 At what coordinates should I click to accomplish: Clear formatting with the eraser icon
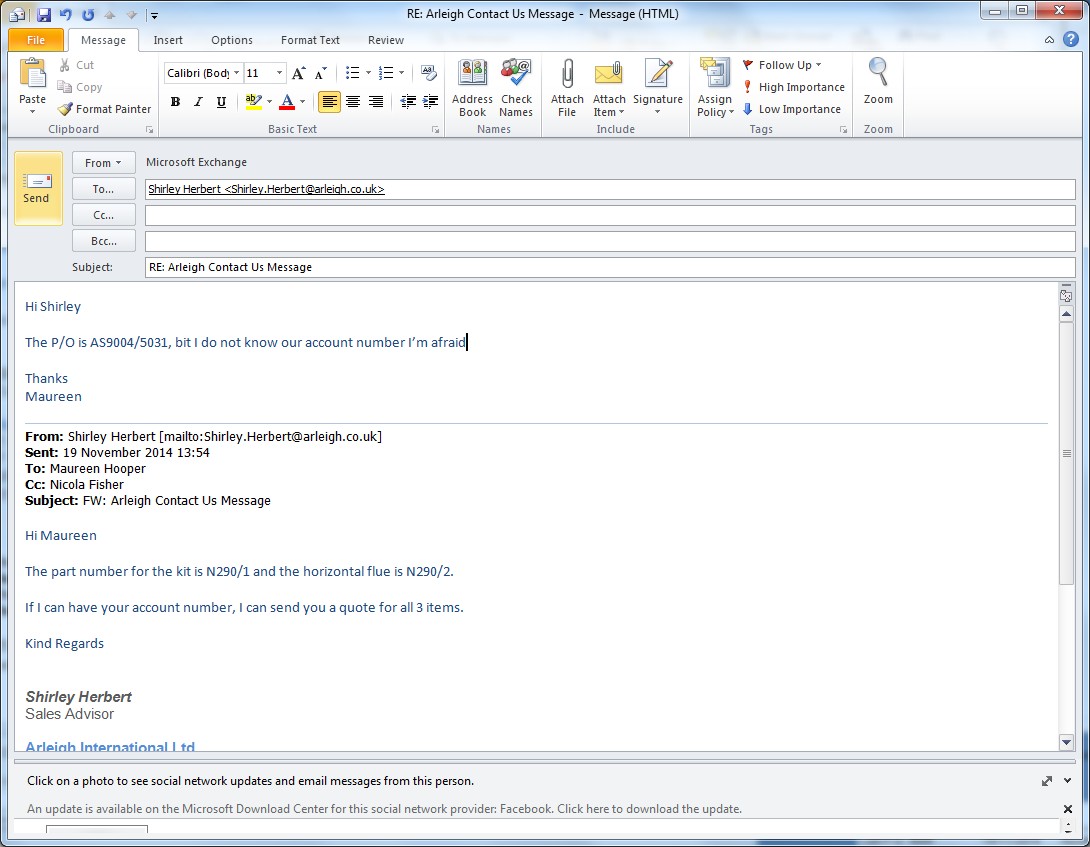[x=429, y=73]
